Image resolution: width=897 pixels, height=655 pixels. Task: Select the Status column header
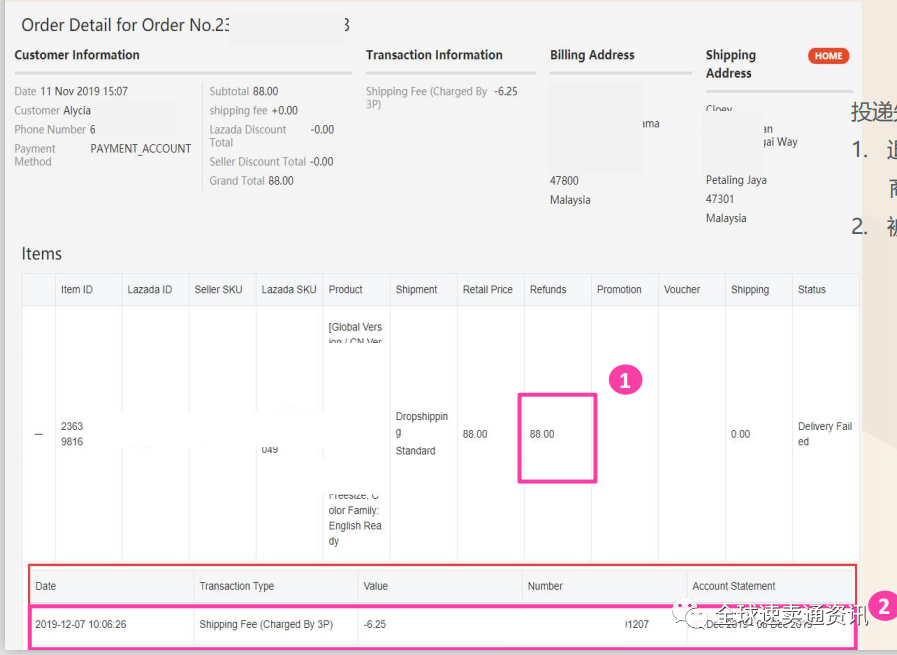811,289
